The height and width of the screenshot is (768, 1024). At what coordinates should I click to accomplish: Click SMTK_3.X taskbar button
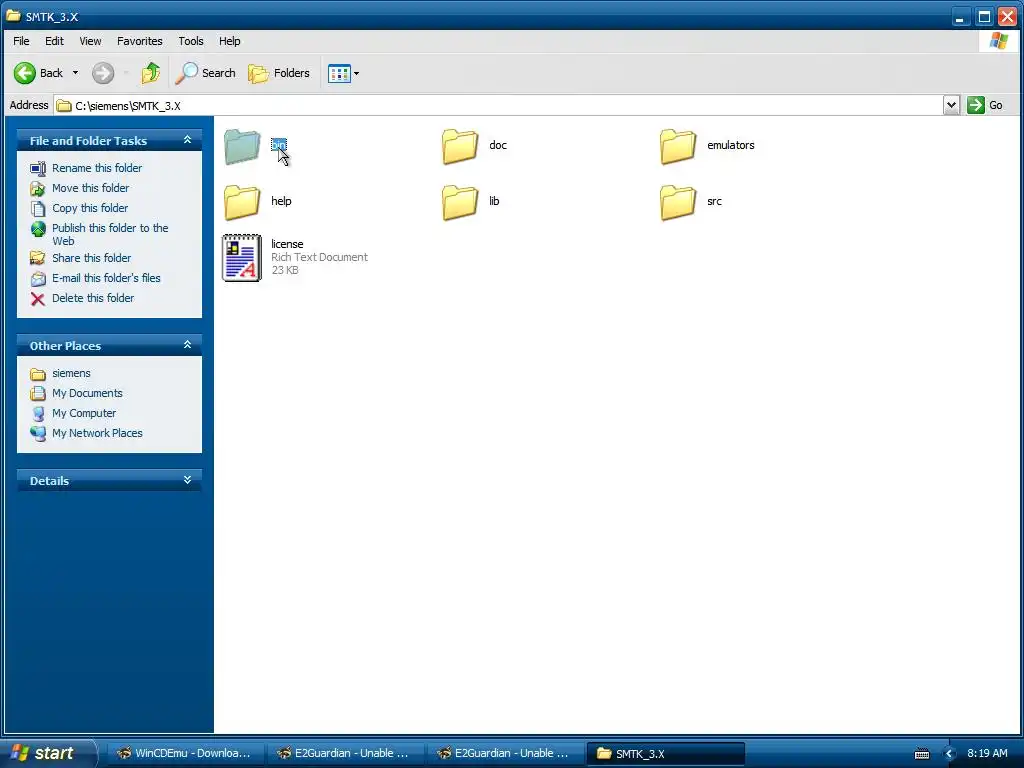[x=665, y=754]
